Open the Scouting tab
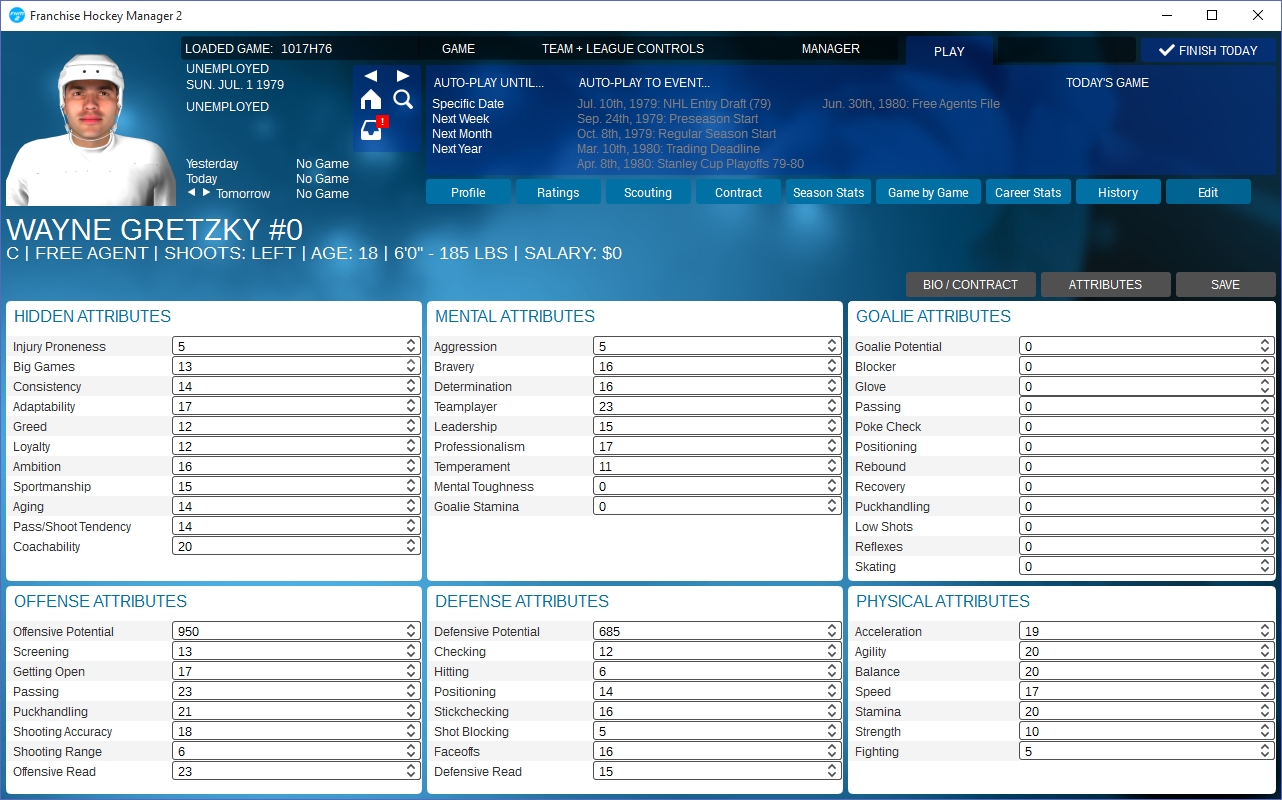Screen dimensions: 1282x800 click(x=648, y=192)
